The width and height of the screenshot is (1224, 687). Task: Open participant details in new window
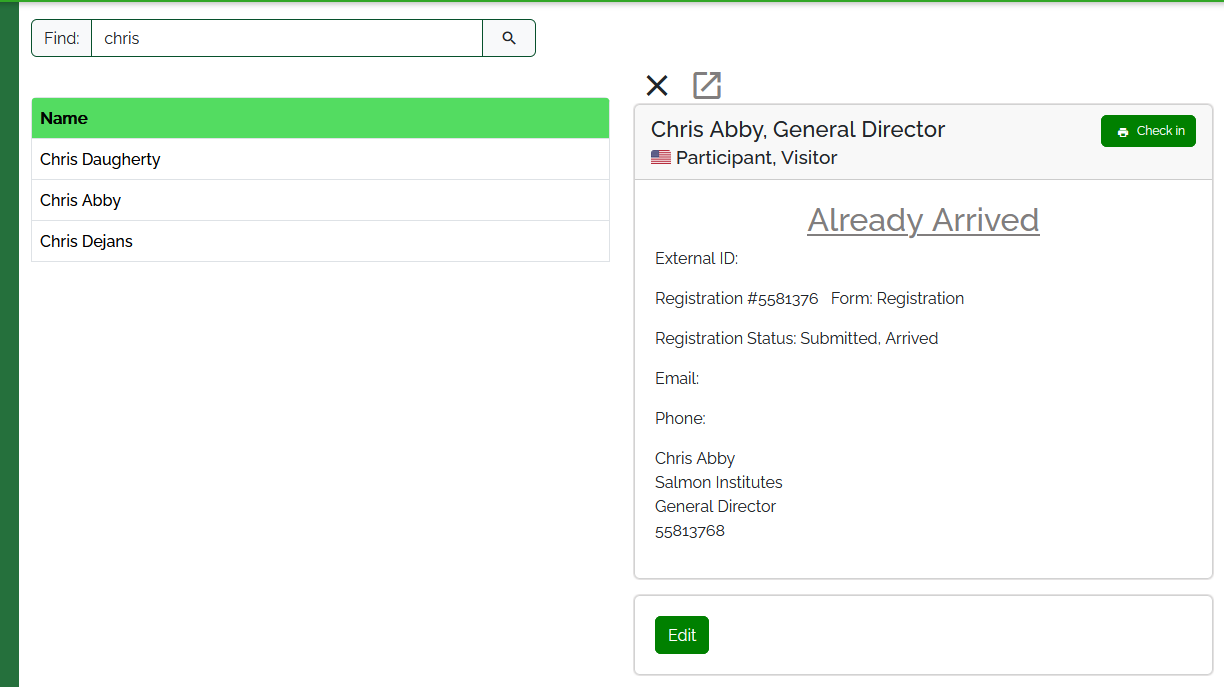point(707,86)
